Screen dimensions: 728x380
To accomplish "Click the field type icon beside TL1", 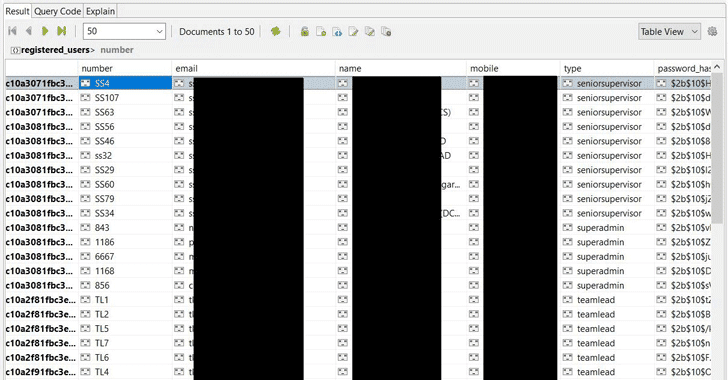I will pos(85,300).
